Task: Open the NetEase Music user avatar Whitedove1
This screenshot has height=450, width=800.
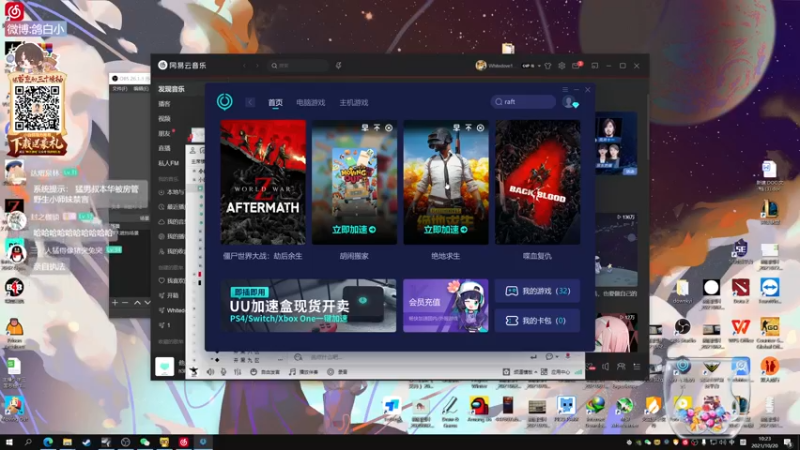Action: [481, 65]
